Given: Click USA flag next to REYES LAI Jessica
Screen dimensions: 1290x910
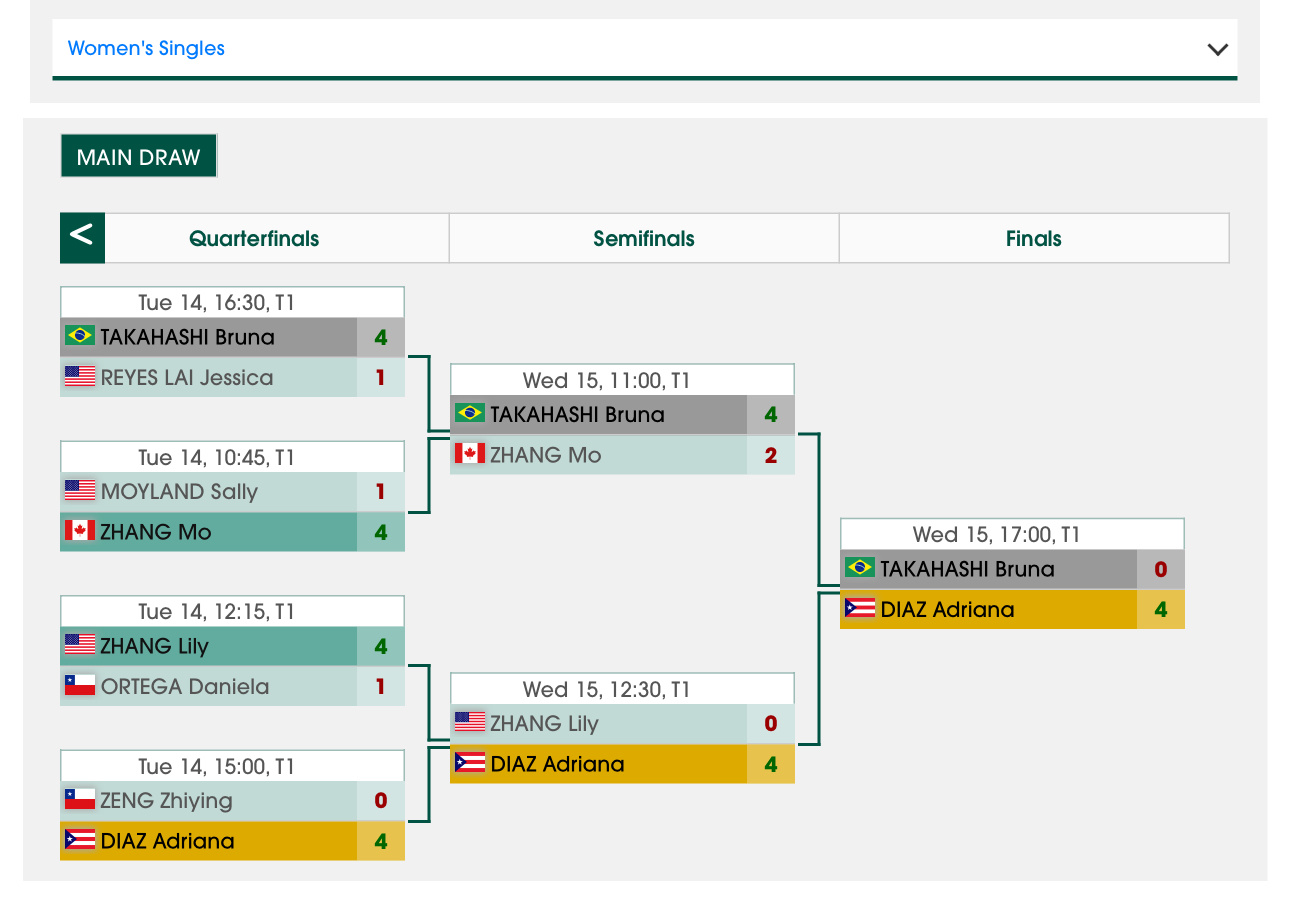Looking at the screenshot, I should coord(80,377).
